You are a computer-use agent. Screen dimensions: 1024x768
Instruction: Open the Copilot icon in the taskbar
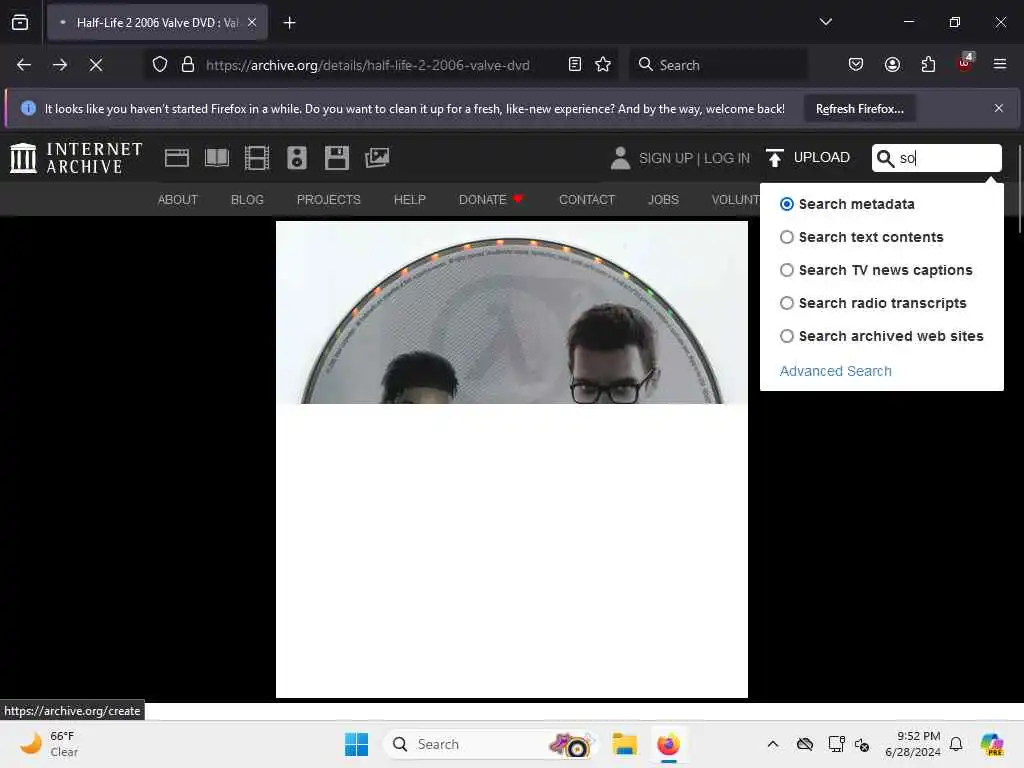click(992, 744)
